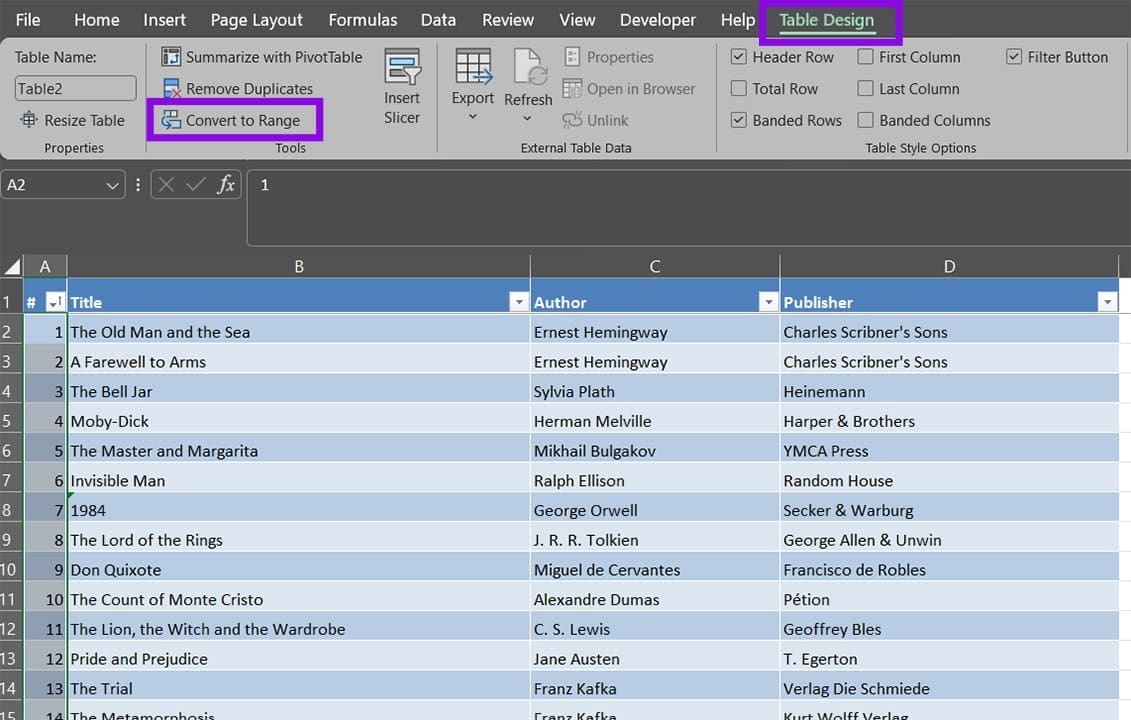Switch to the Insert tab
The width and height of the screenshot is (1131, 720).
click(x=164, y=20)
